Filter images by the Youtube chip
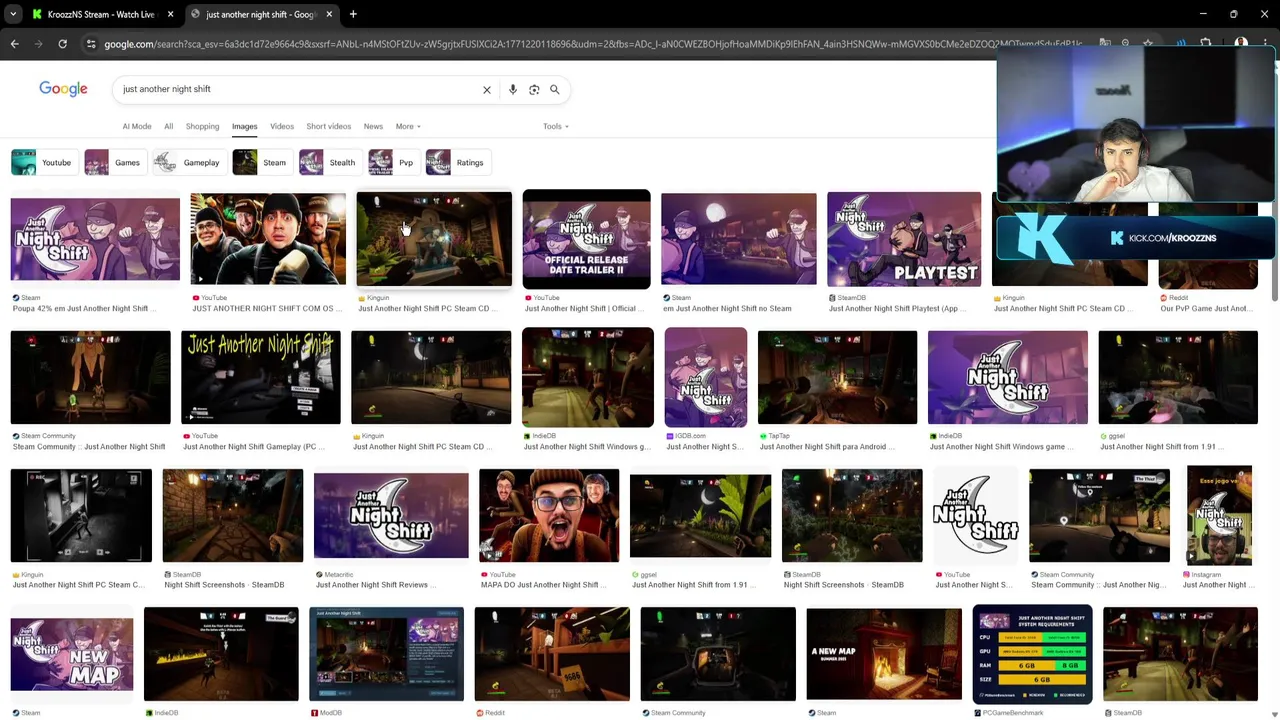The height and width of the screenshot is (720, 1280). 44,162
